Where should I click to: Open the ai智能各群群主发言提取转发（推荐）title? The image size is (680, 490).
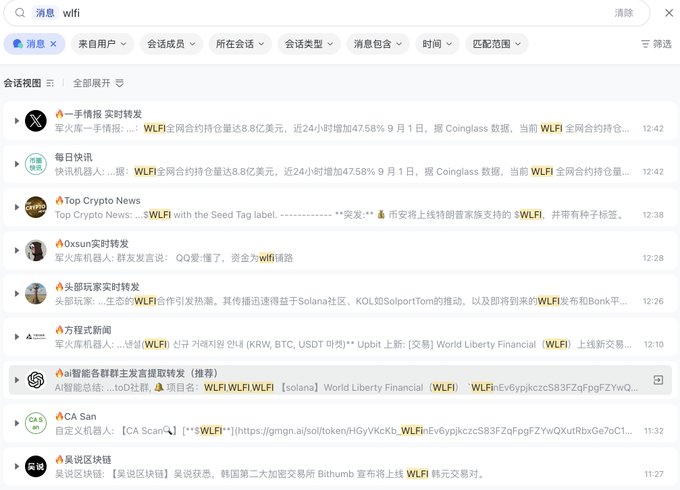coord(136,373)
